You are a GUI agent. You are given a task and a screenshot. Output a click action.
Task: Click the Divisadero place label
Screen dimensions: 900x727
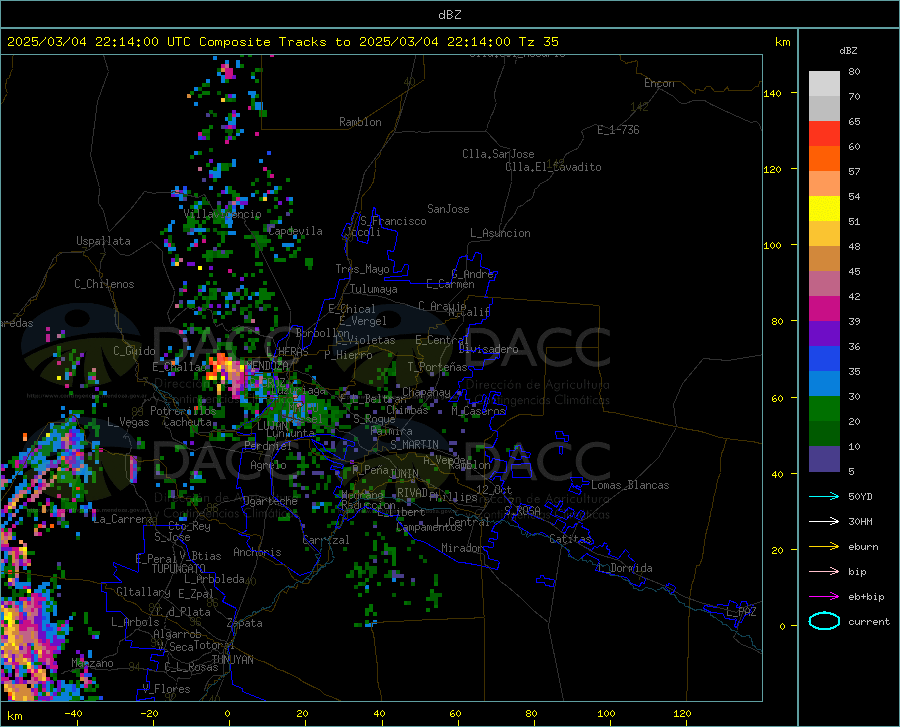pyautogui.click(x=488, y=349)
